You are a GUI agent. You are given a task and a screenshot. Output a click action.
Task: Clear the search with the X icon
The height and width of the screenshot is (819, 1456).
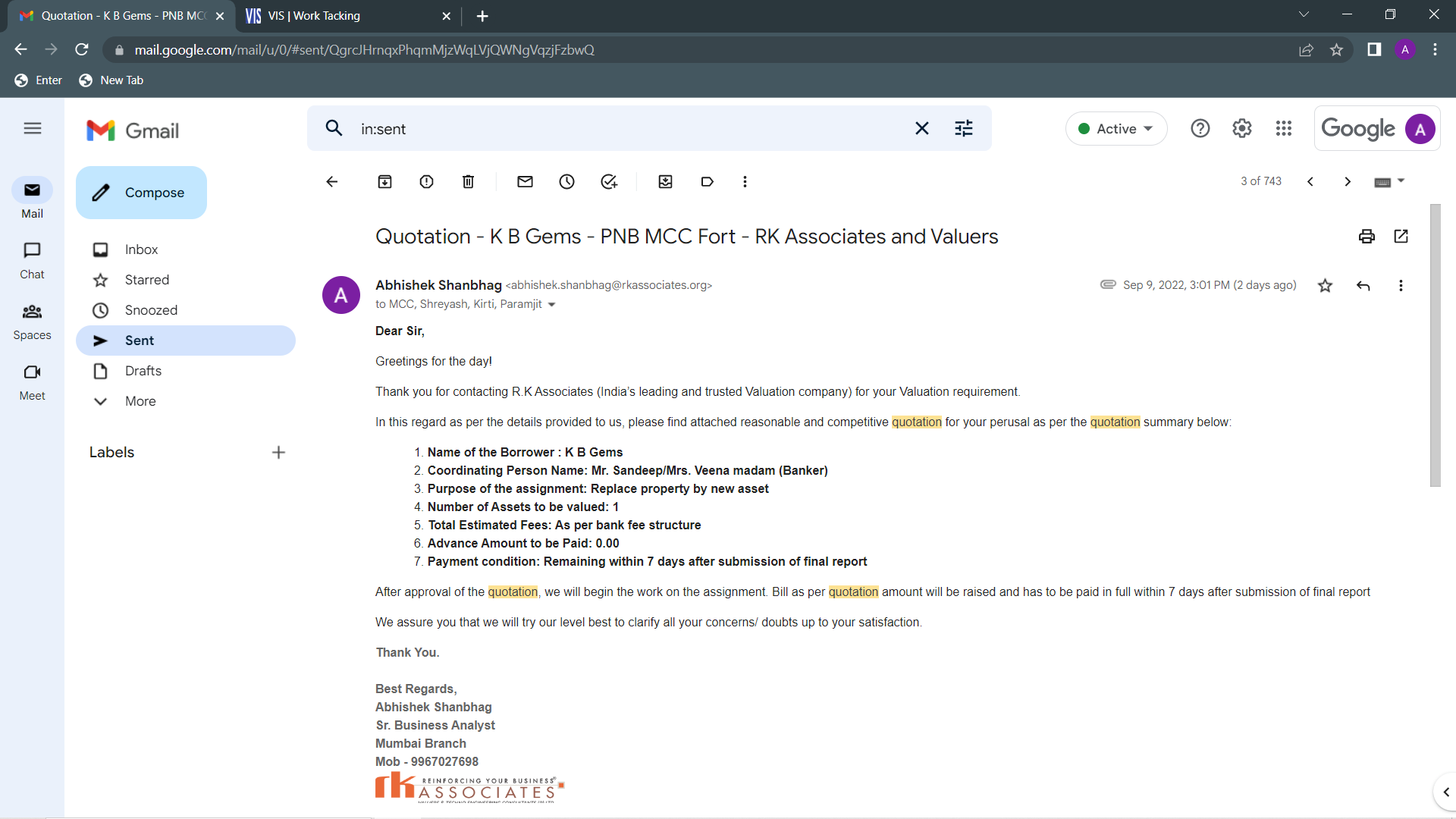tap(921, 128)
